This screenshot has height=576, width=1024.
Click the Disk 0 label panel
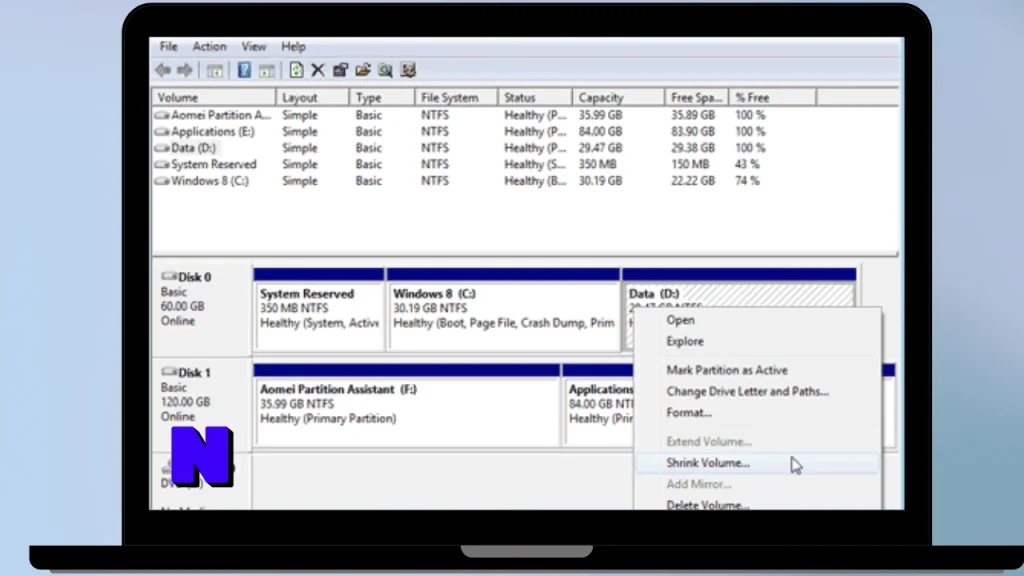tap(202, 308)
